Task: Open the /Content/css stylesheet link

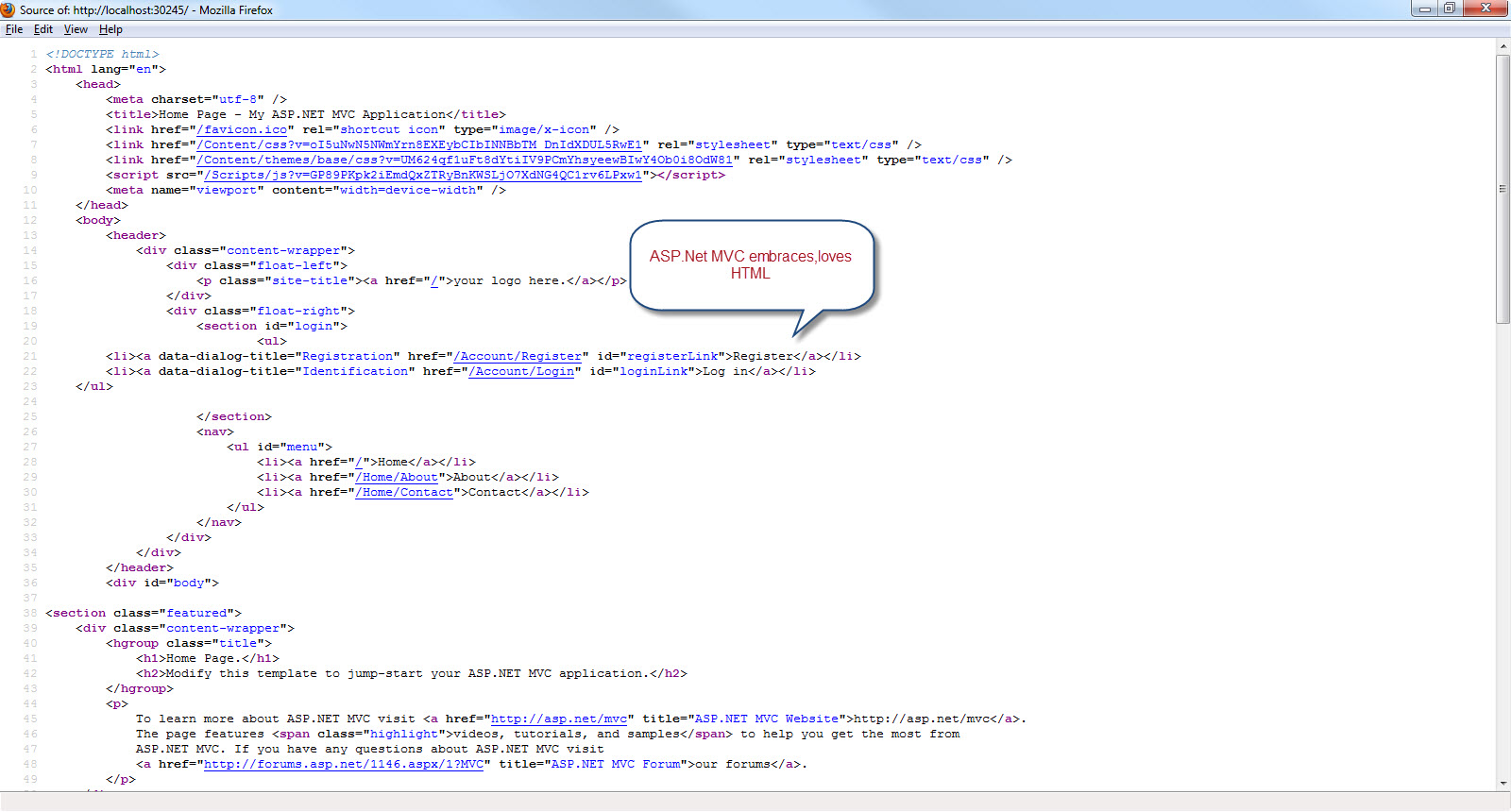Action: click(419, 144)
